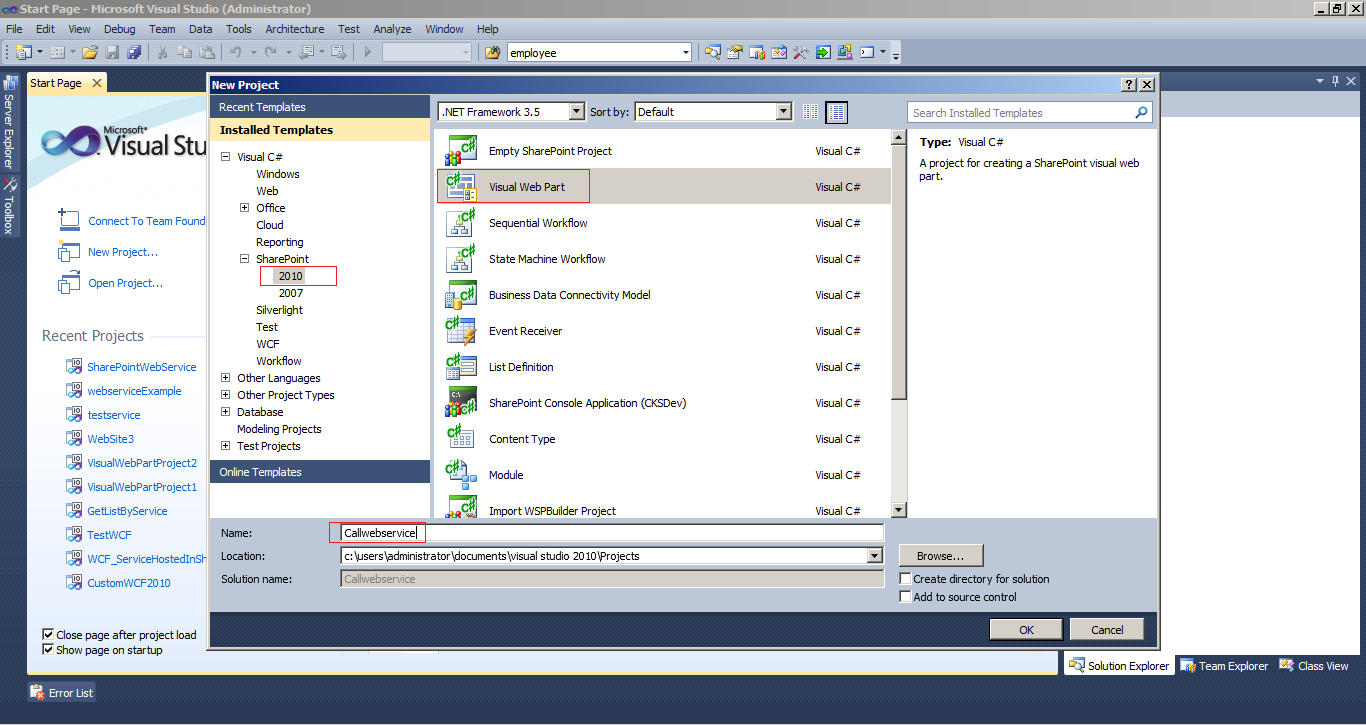The width and height of the screenshot is (1366, 725).
Task: Open the Analyze menu
Action: click(x=392, y=29)
